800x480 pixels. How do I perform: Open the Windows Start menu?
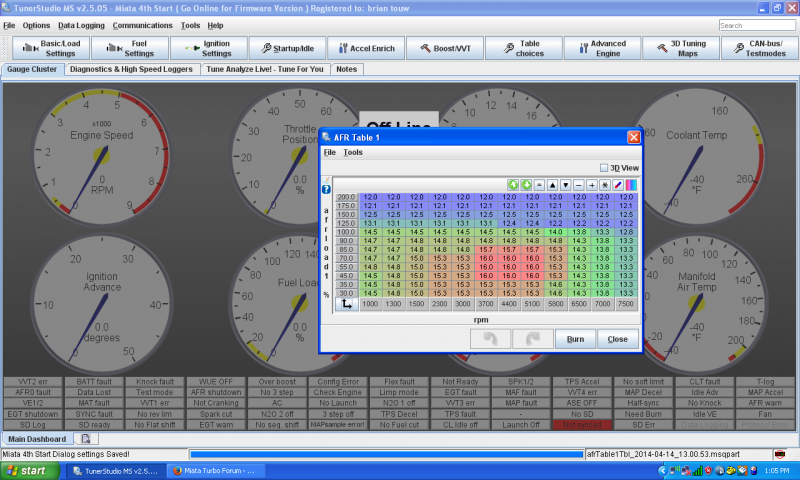30,470
